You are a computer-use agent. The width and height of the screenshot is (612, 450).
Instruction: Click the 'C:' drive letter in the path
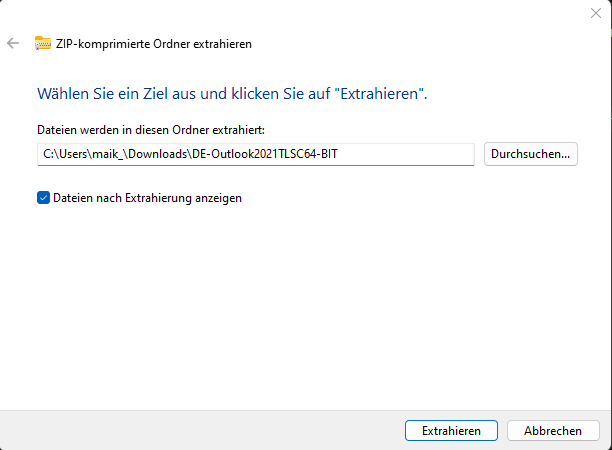(48, 154)
